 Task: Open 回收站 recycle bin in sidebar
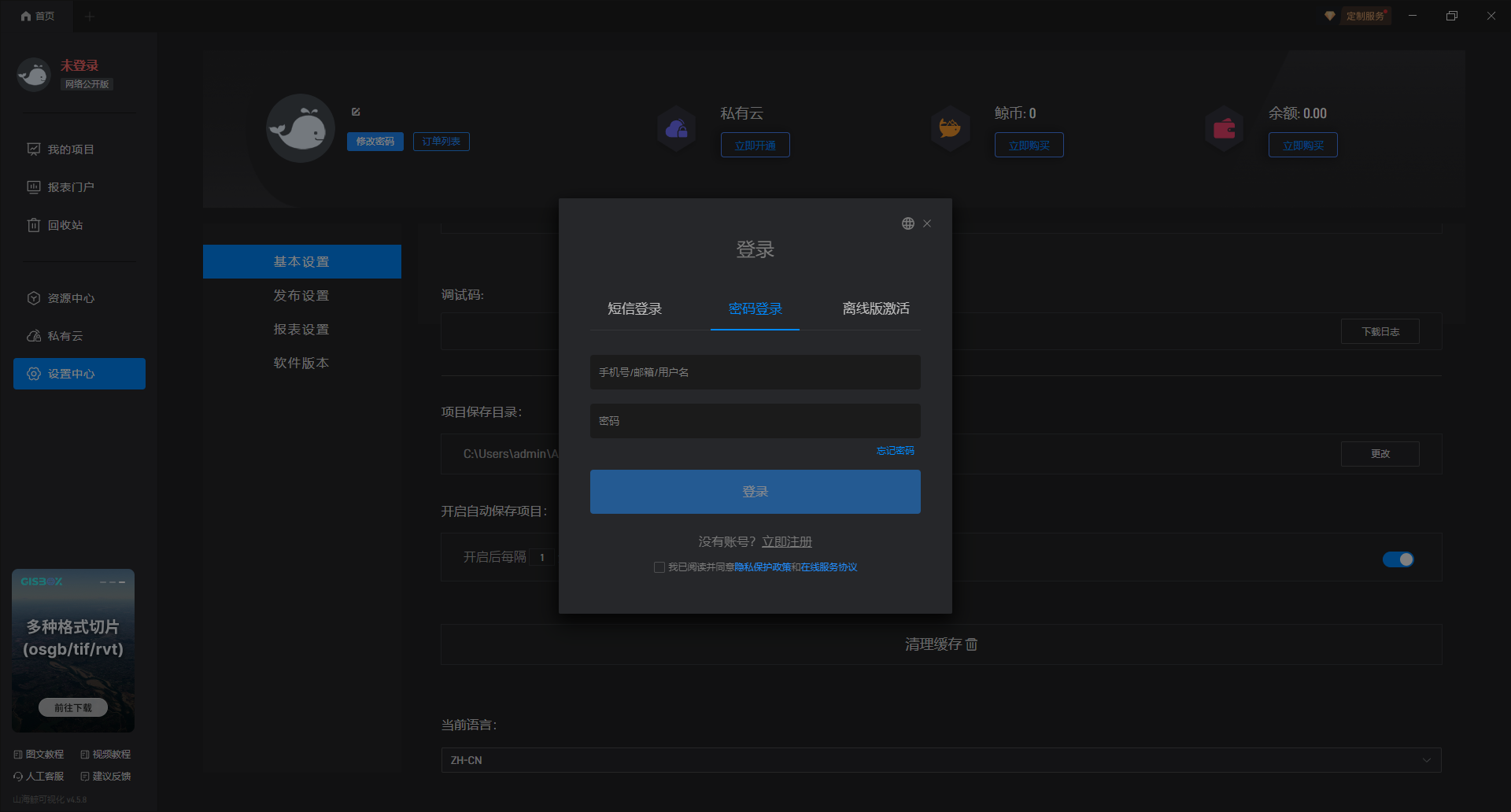(65, 225)
